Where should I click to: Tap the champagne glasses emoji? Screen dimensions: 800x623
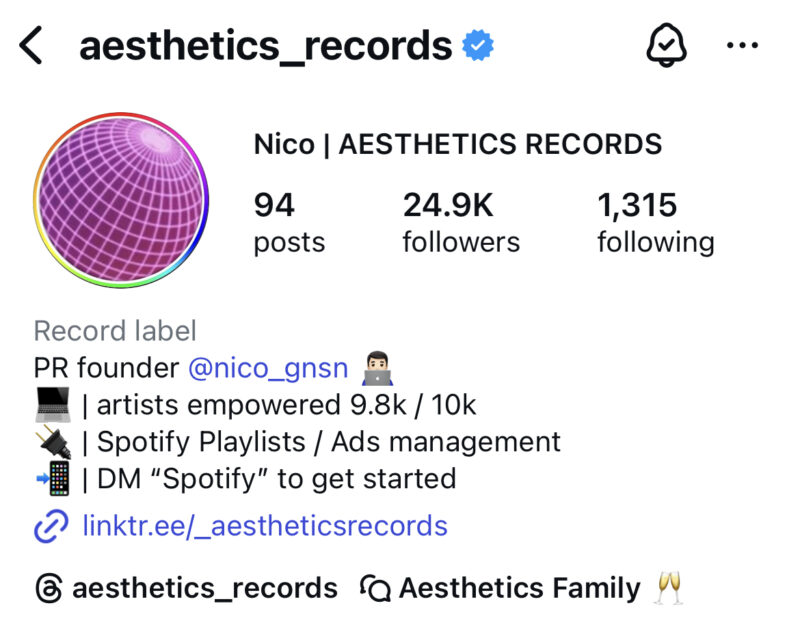click(669, 588)
